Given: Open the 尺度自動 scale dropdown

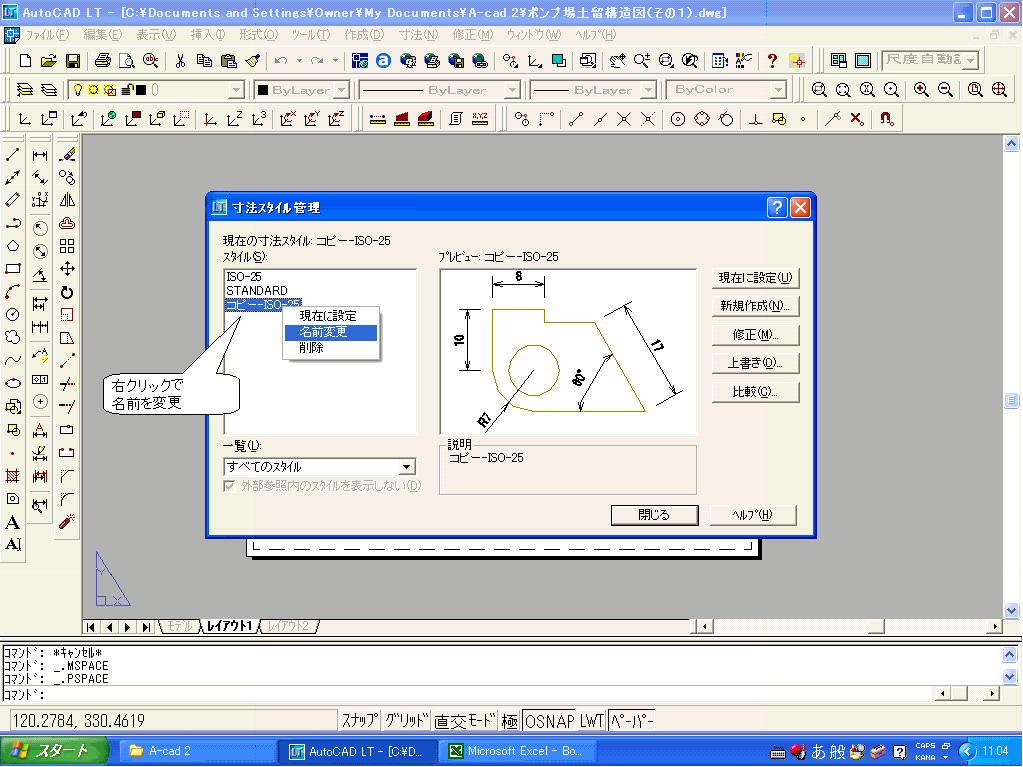Looking at the screenshot, I should pyautogui.click(x=971, y=61).
